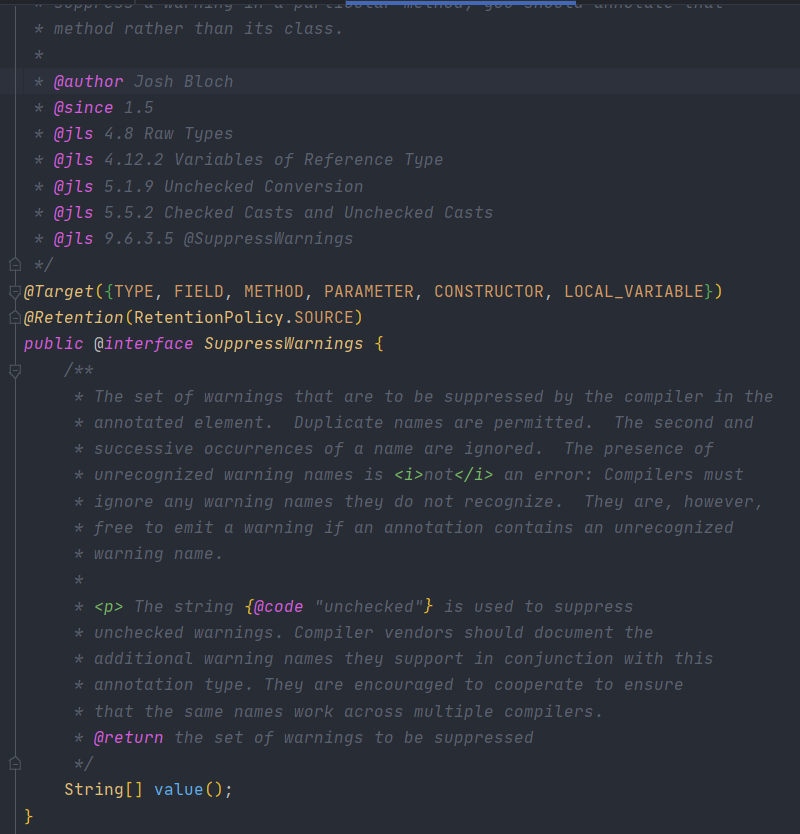
Task: Click the blue horizontal scrollbar thumb at top
Action: (461, 3)
